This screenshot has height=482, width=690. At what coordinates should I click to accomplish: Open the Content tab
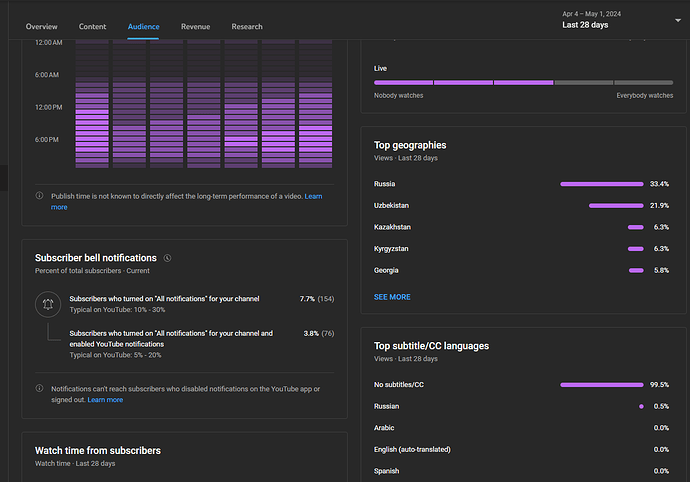coord(93,26)
